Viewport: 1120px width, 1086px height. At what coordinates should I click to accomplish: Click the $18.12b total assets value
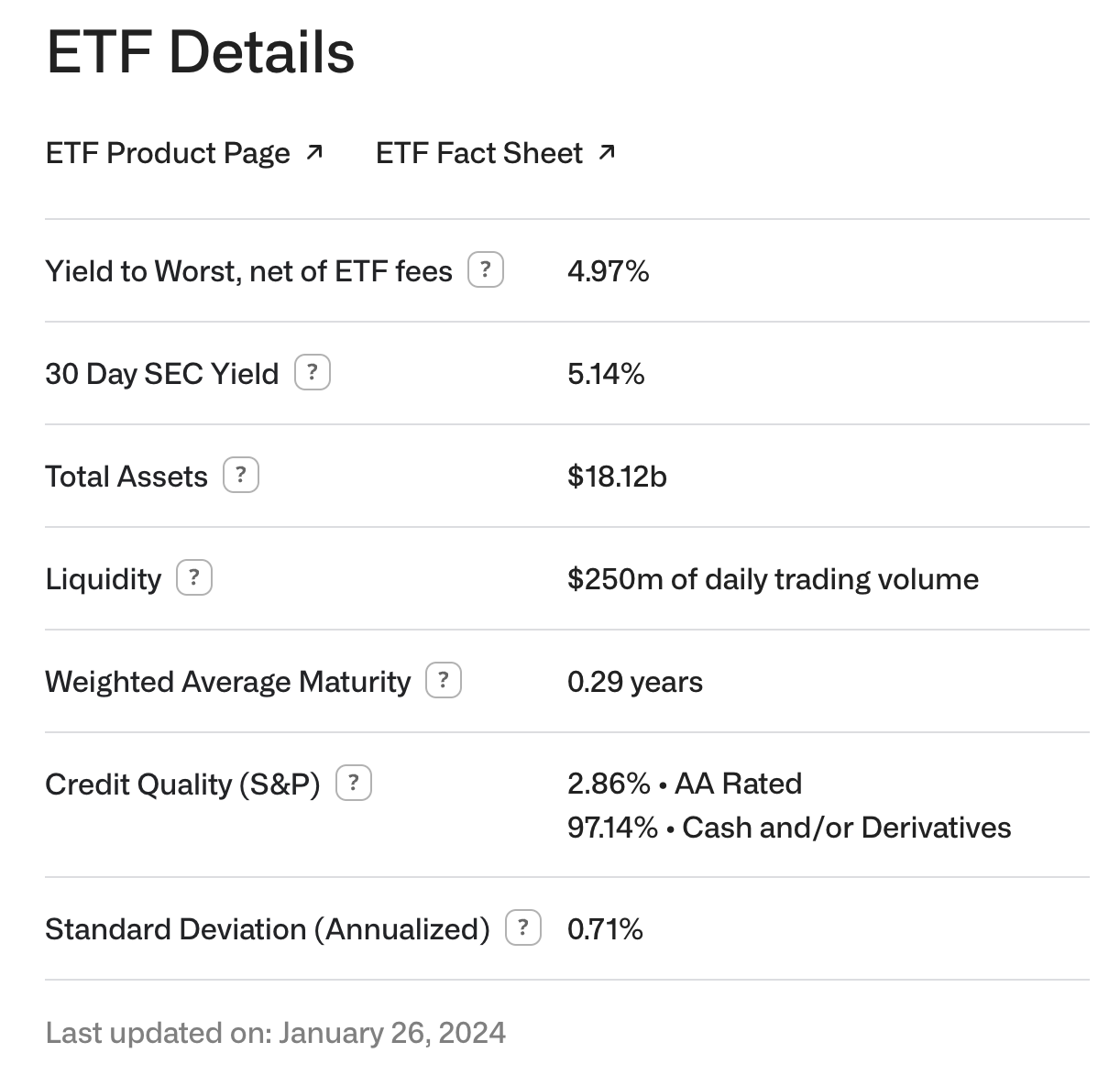(617, 477)
